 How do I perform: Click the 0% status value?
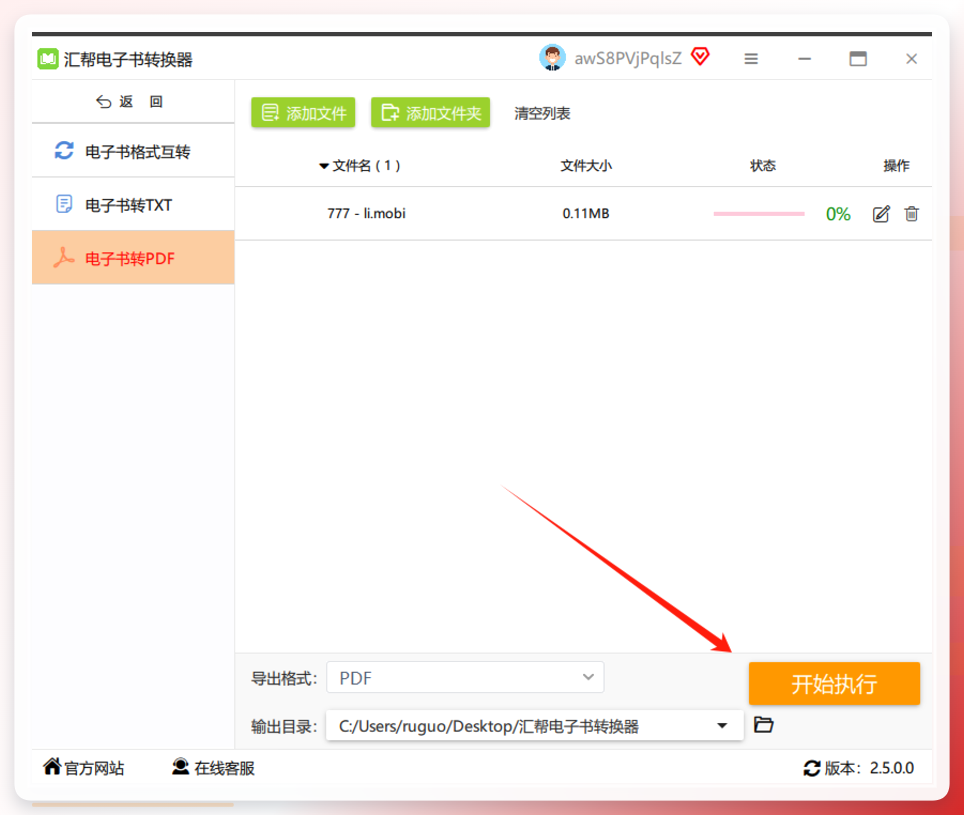pyautogui.click(x=838, y=214)
